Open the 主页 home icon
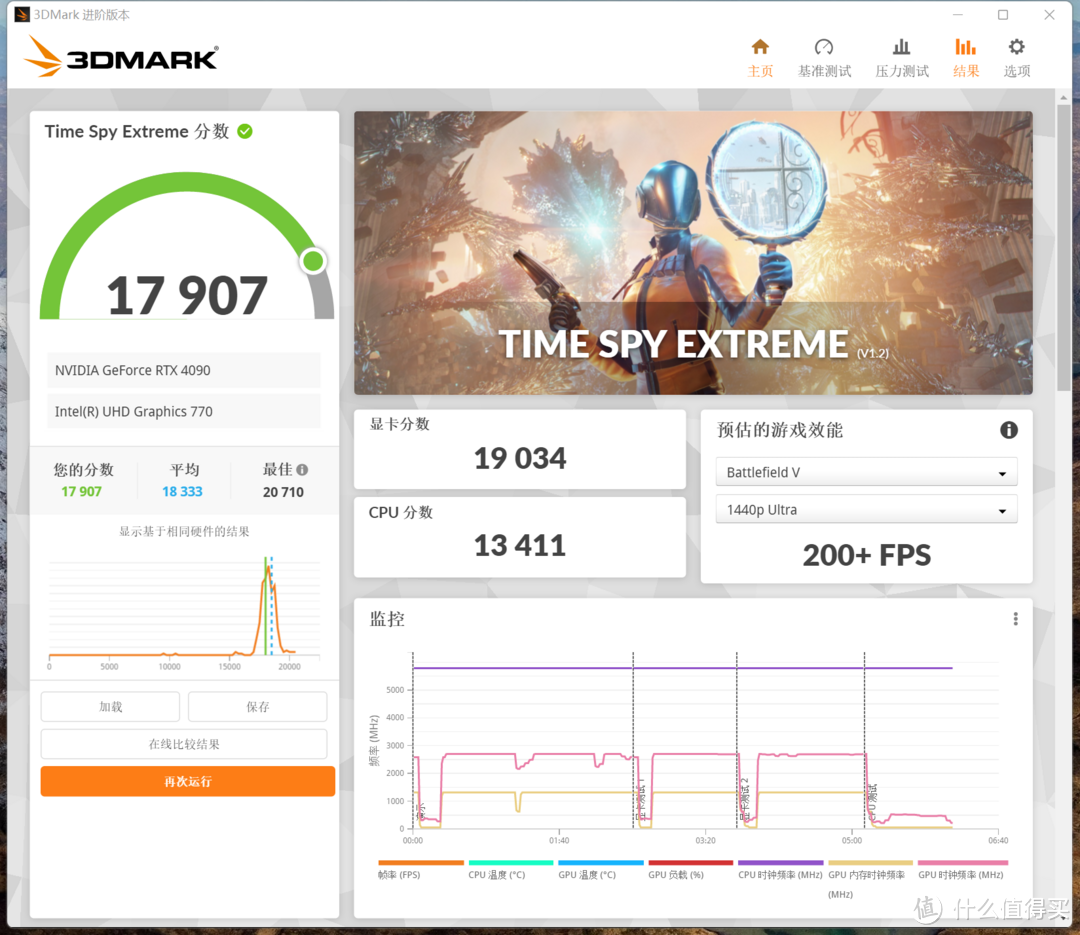Viewport: 1080px width, 935px height. (x=760, y=47)
